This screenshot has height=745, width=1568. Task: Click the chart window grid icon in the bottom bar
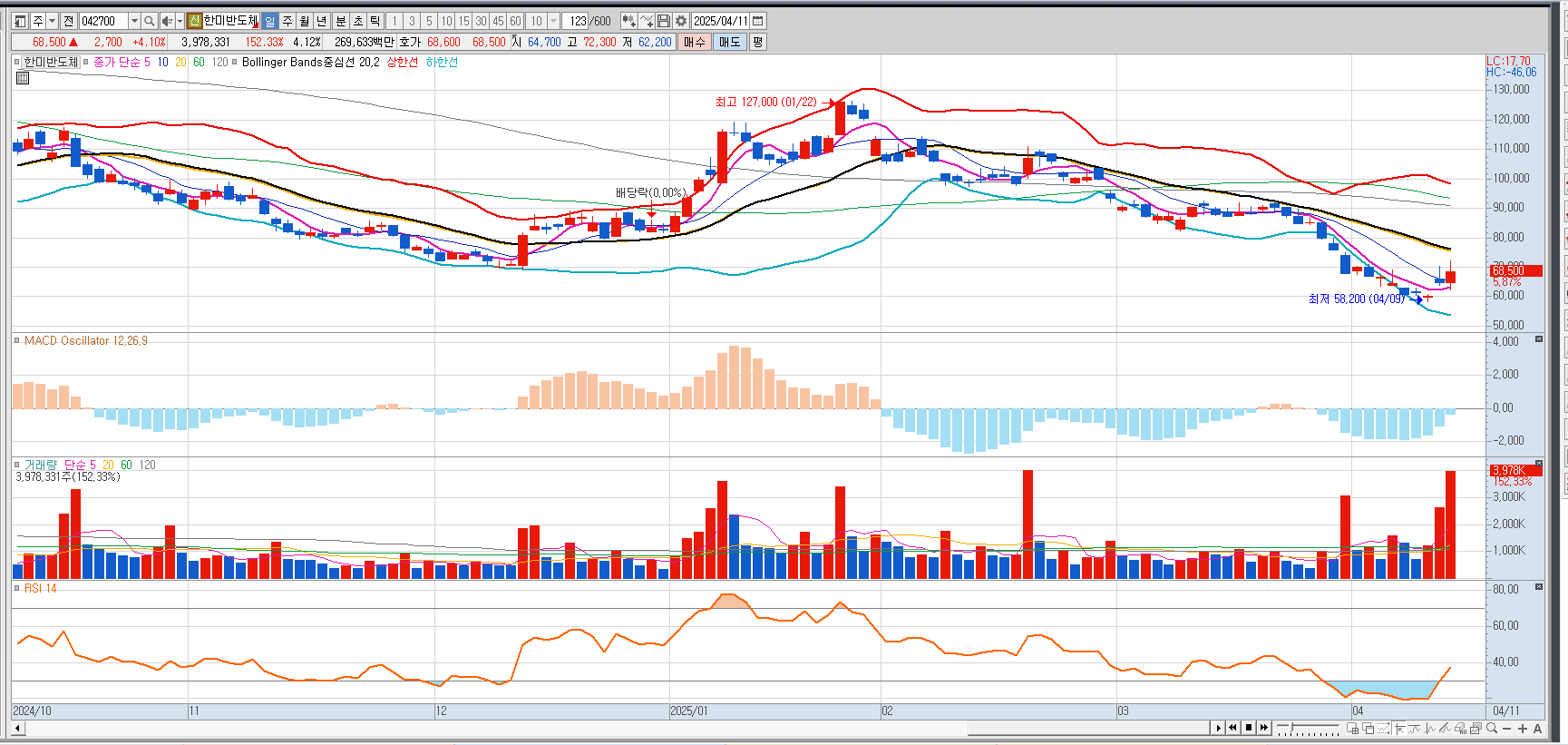(1353, 728)
